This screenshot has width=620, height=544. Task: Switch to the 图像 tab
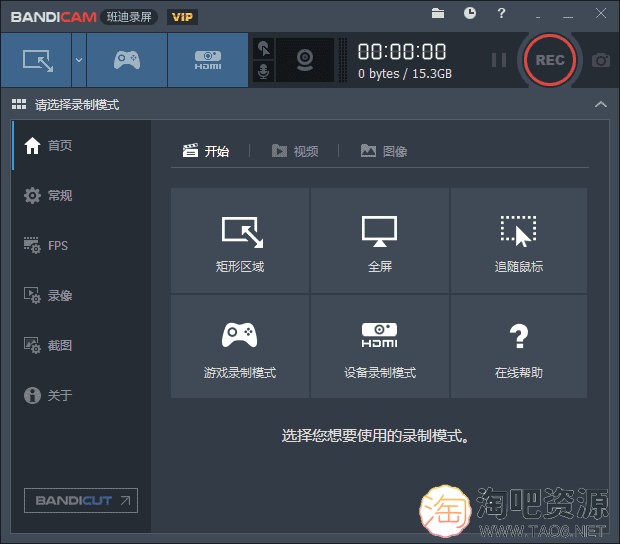click(384, 151)
